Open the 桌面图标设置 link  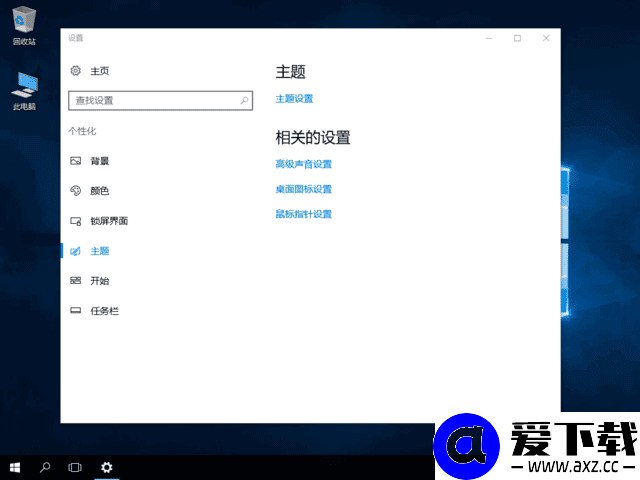[x=304, y=189]
